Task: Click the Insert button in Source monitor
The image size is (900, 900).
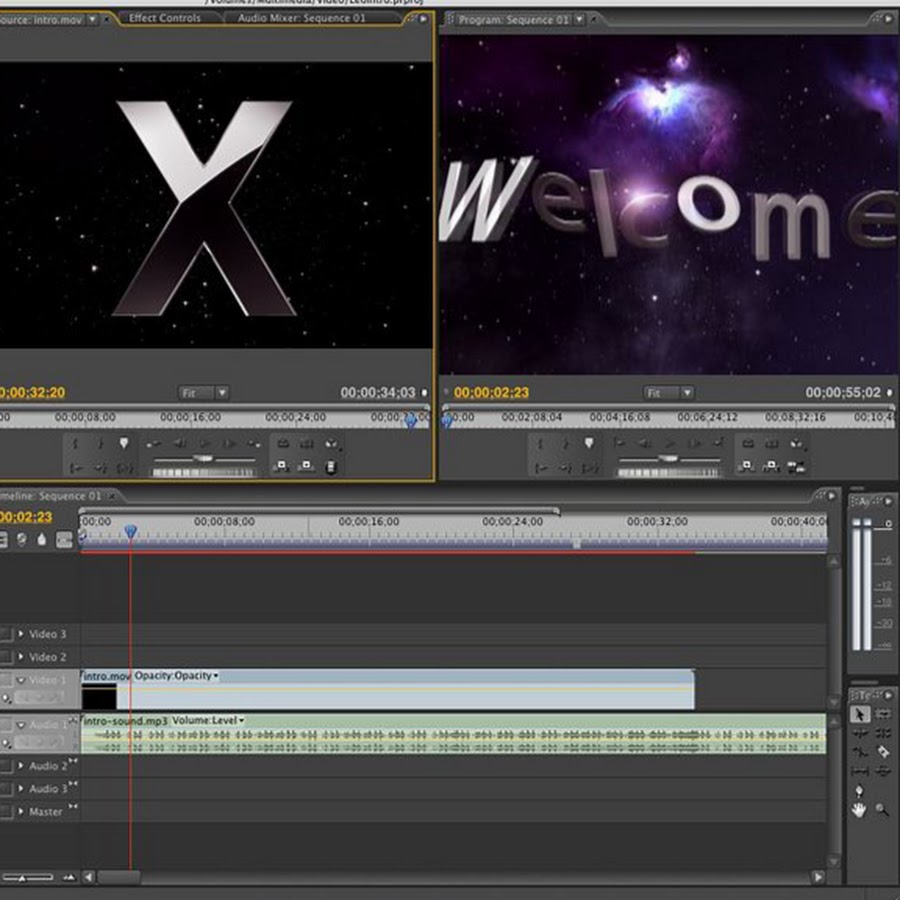Action: pyautogui.click(x=283, y=466)
